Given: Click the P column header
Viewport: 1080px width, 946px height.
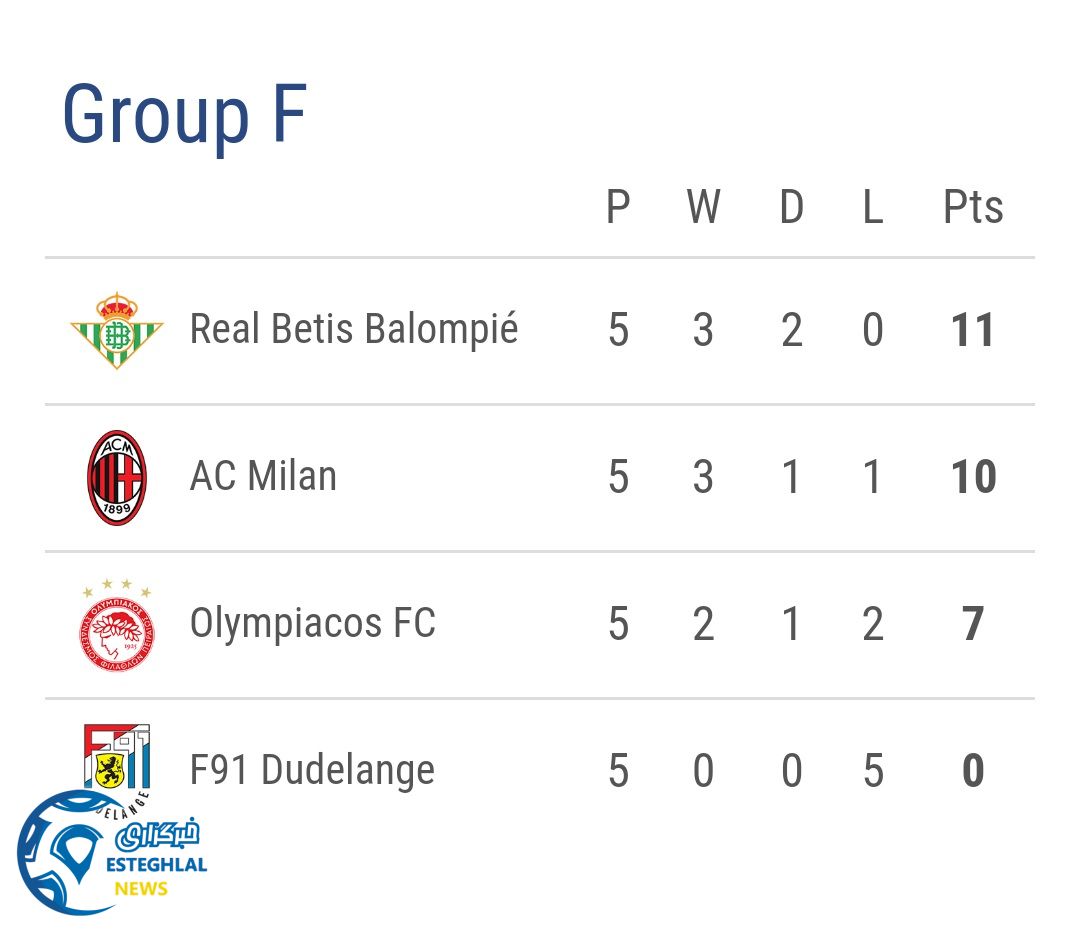Looking at the screenshot, I should pos(618,208).
